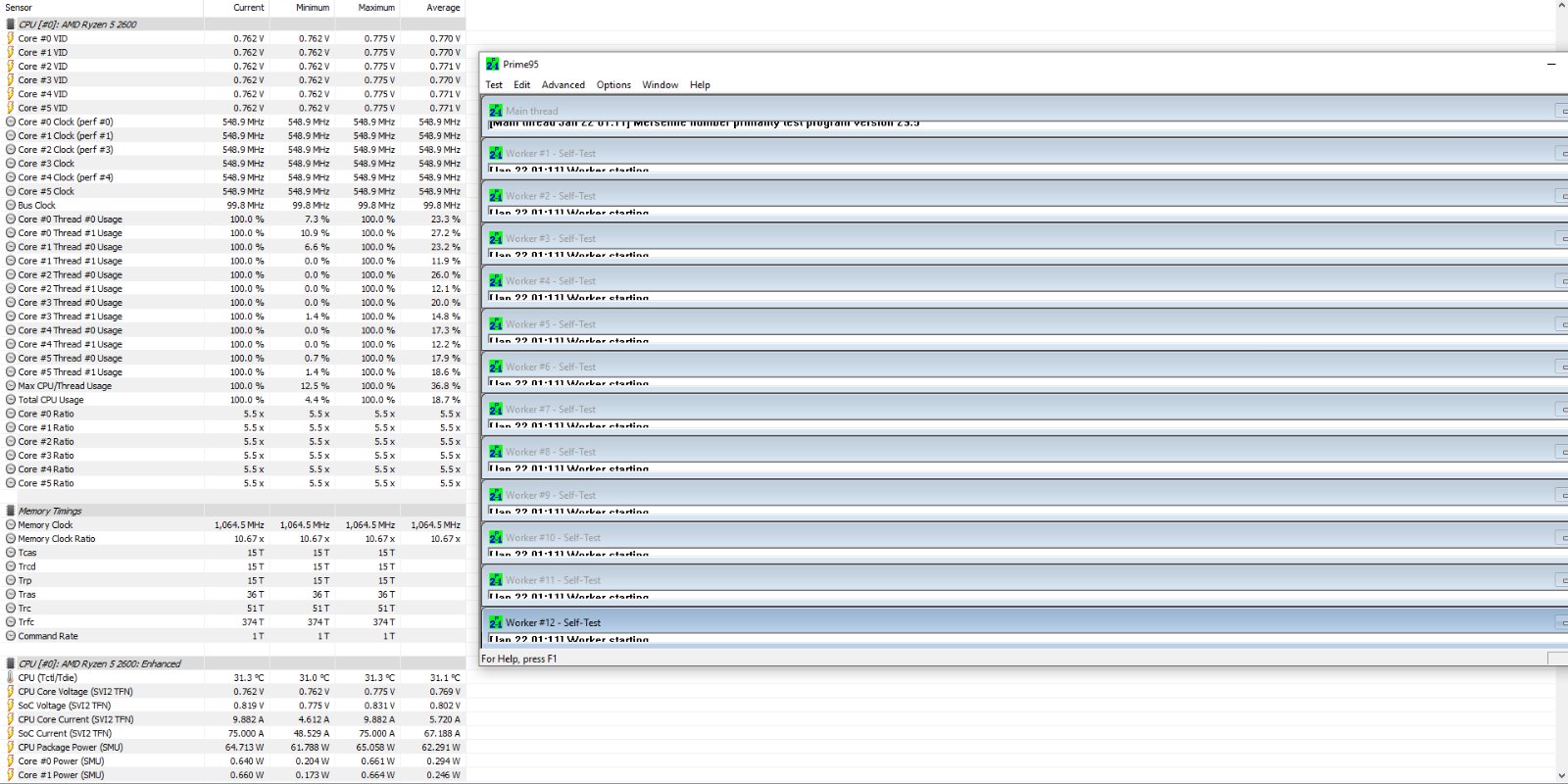Click the Worker #7 Self-Test window icon
The image size is (1568, 784).
496,410
